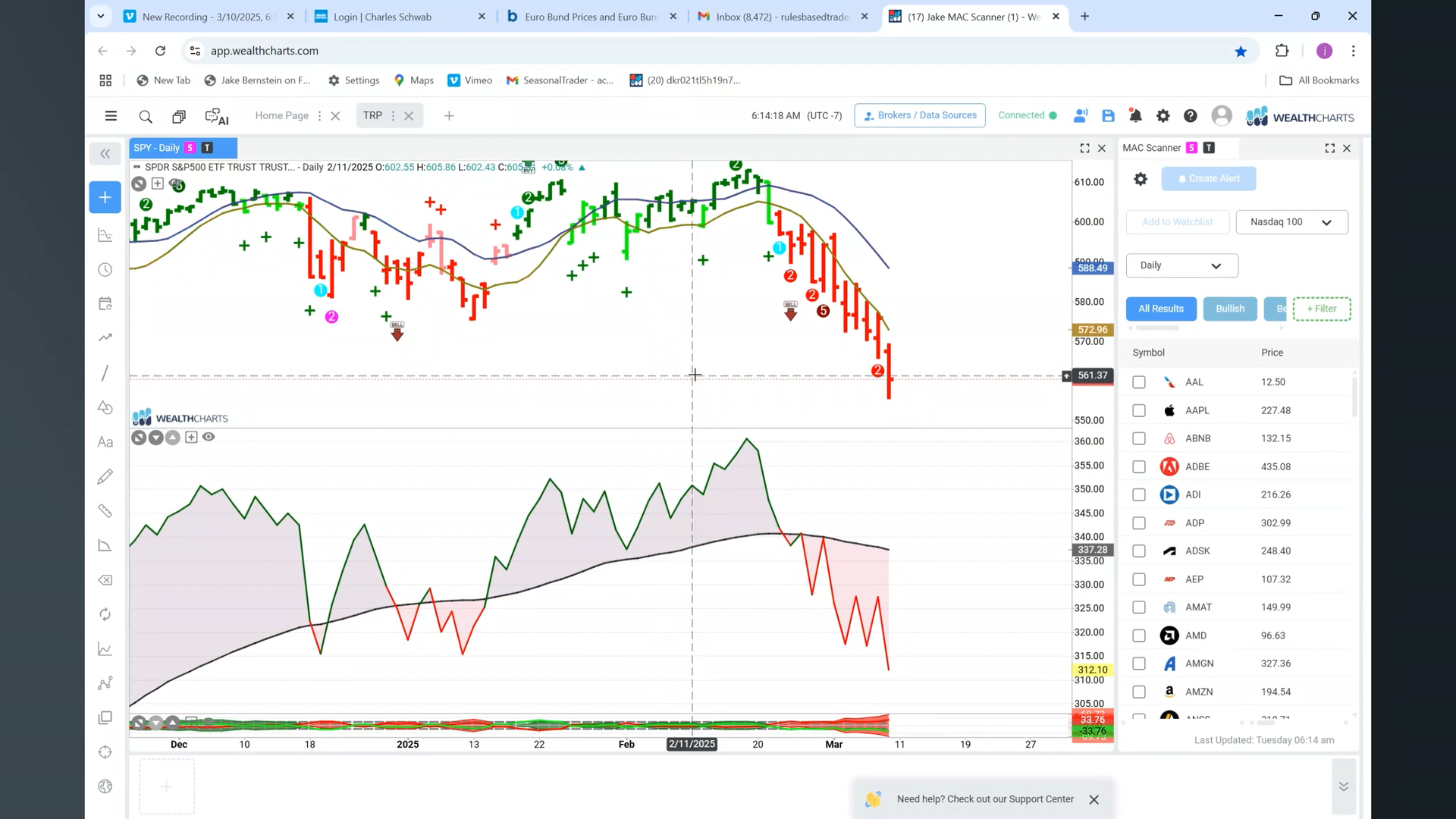Switch to the TRP workspace tab

(372, 115)
